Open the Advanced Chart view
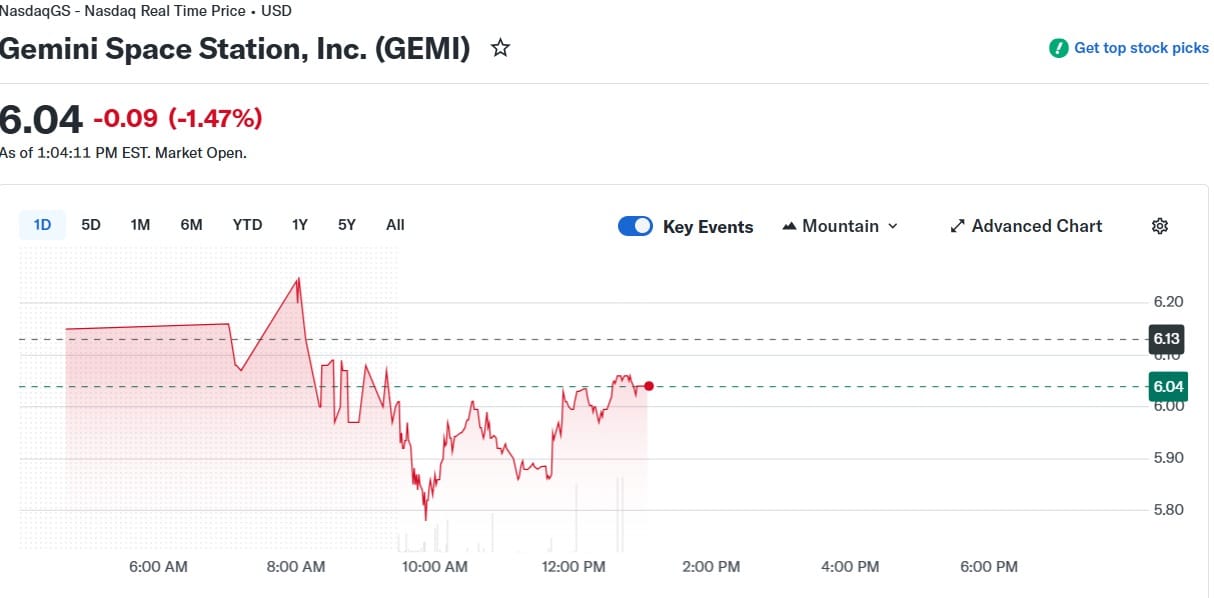The height and width of the screenshot is (598, 1214). pos(1036,226)
